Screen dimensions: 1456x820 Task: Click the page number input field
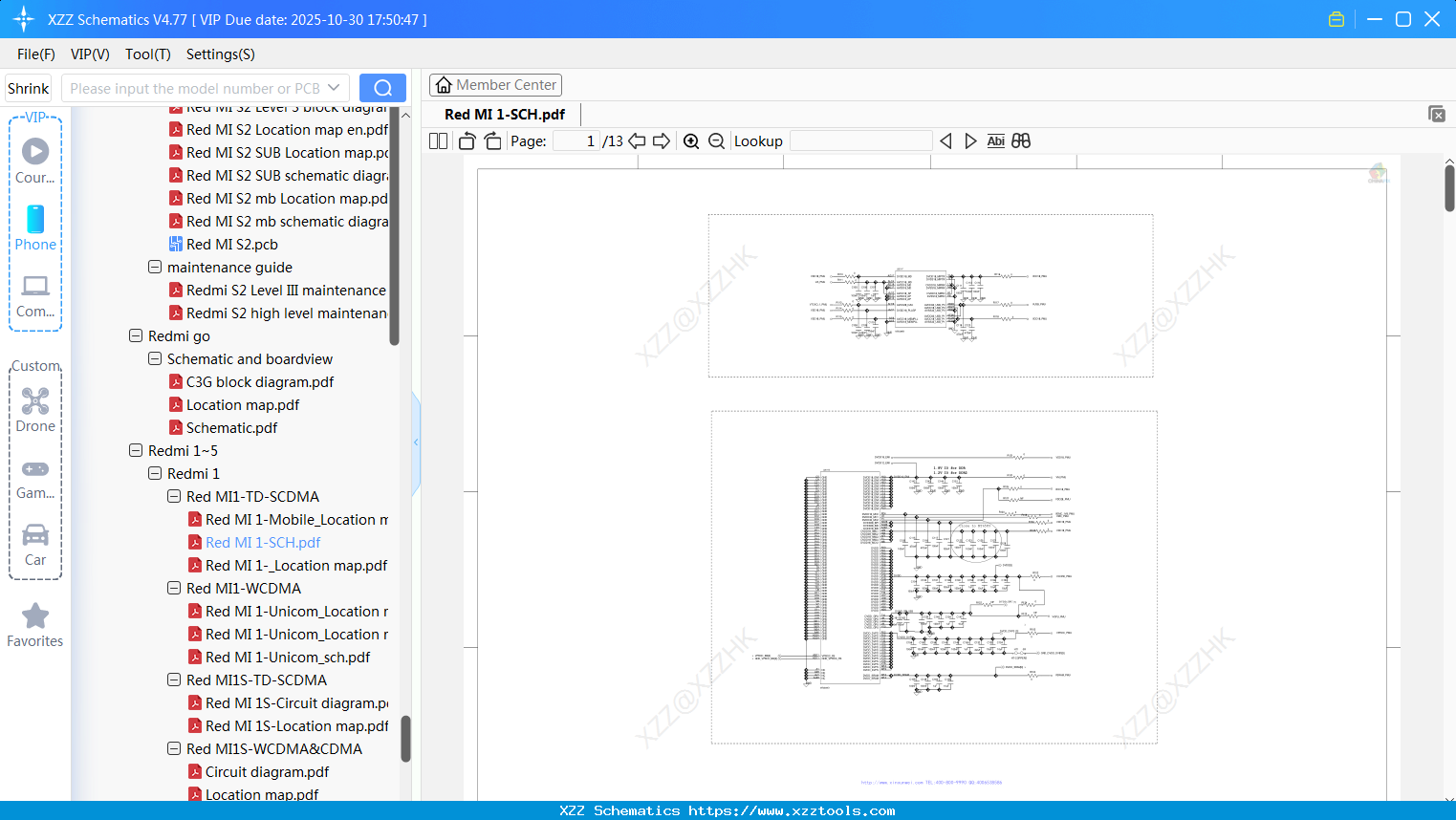click(576, 141)
